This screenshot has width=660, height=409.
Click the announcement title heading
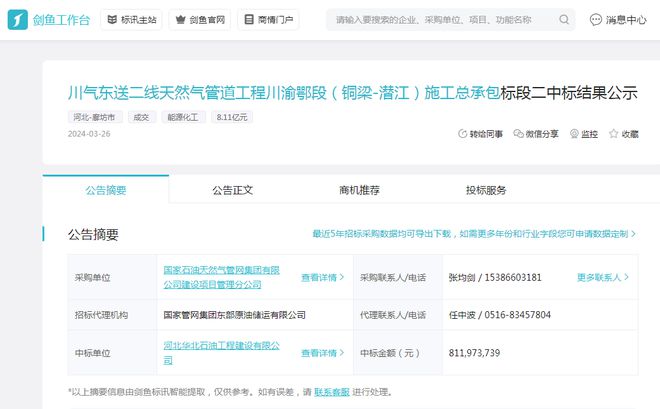click(353, 93)
